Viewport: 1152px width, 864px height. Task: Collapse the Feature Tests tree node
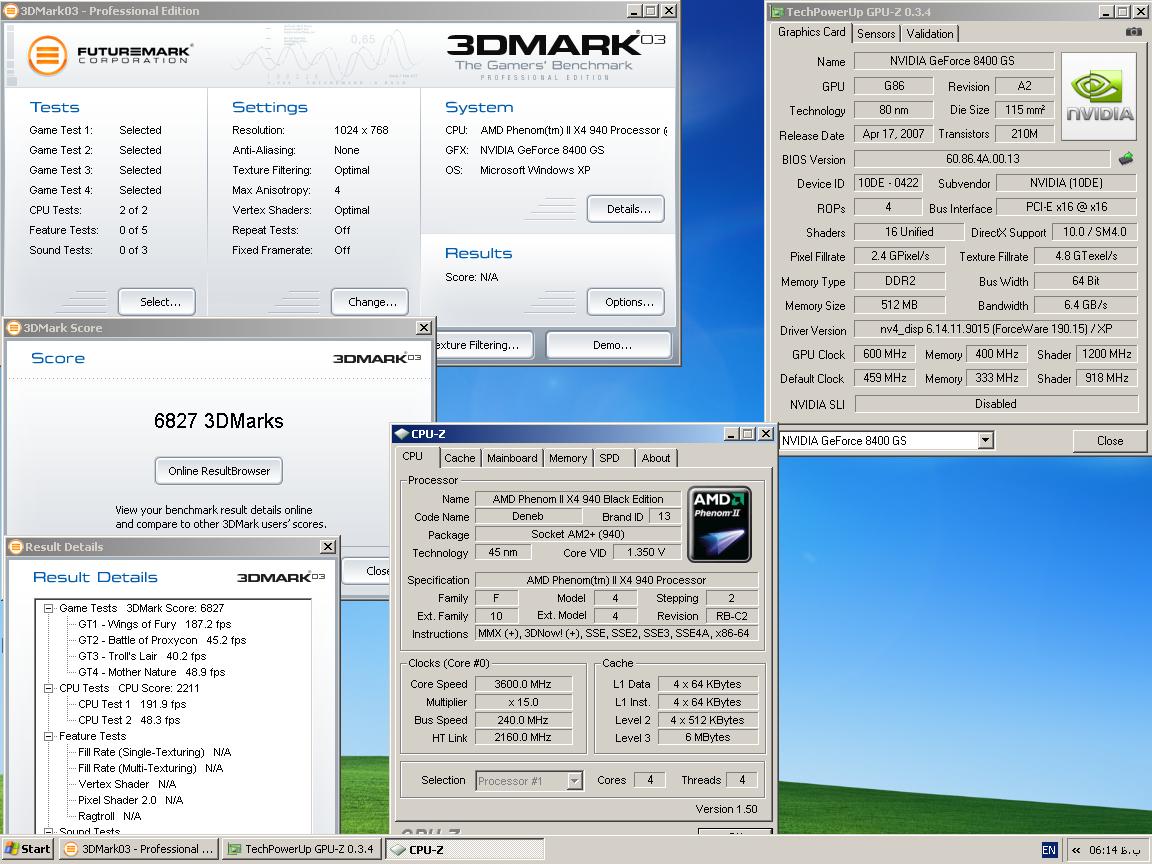[48, 736]
